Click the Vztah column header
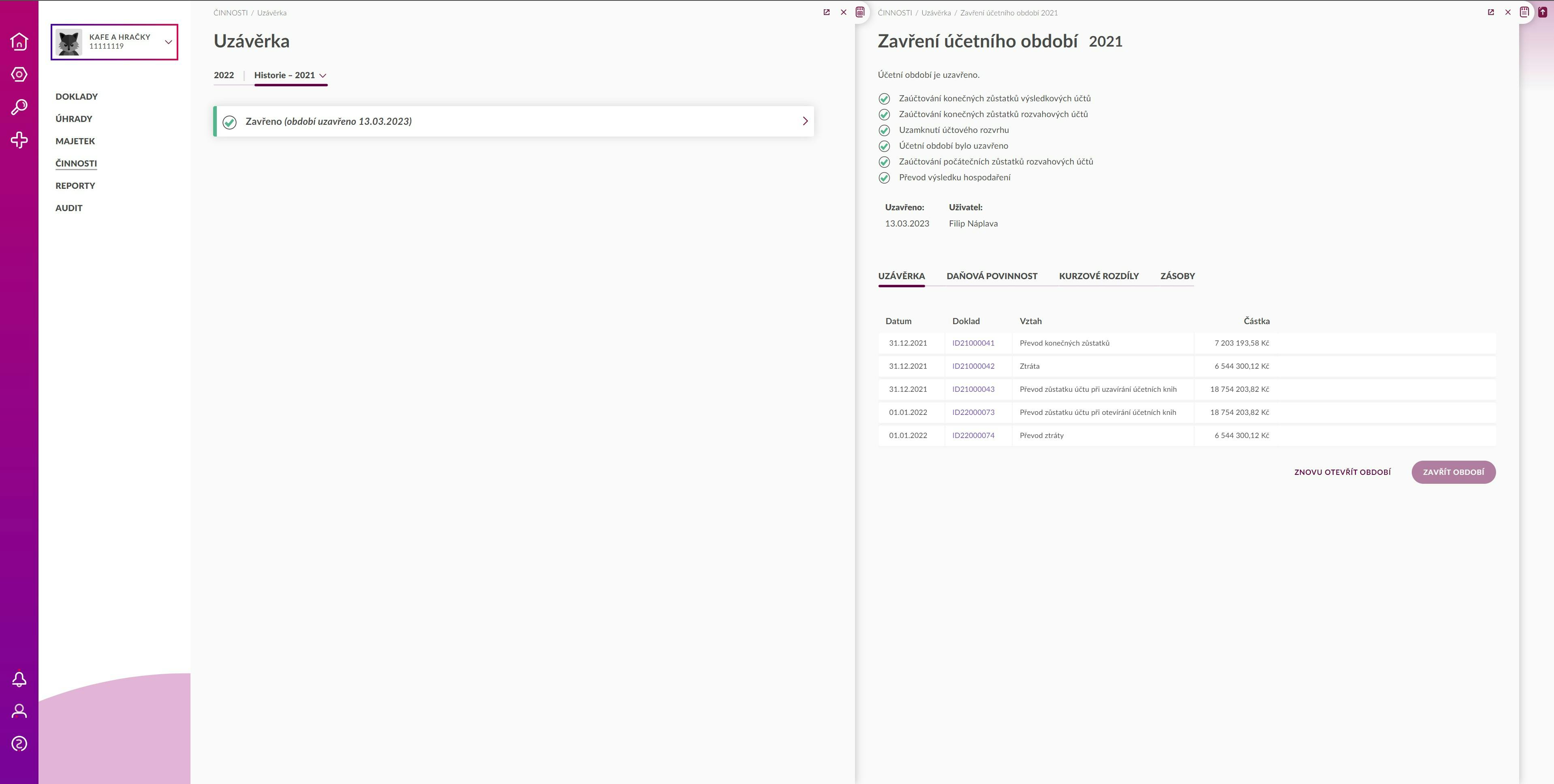 click(1030, 321)
